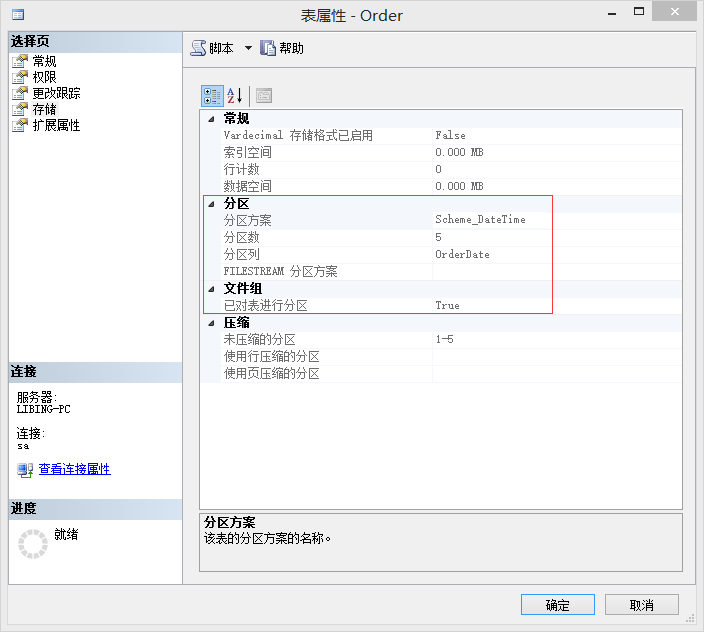Select the 索引空间 property row
This screenshot has width=704, height=632.
point(451,153)
